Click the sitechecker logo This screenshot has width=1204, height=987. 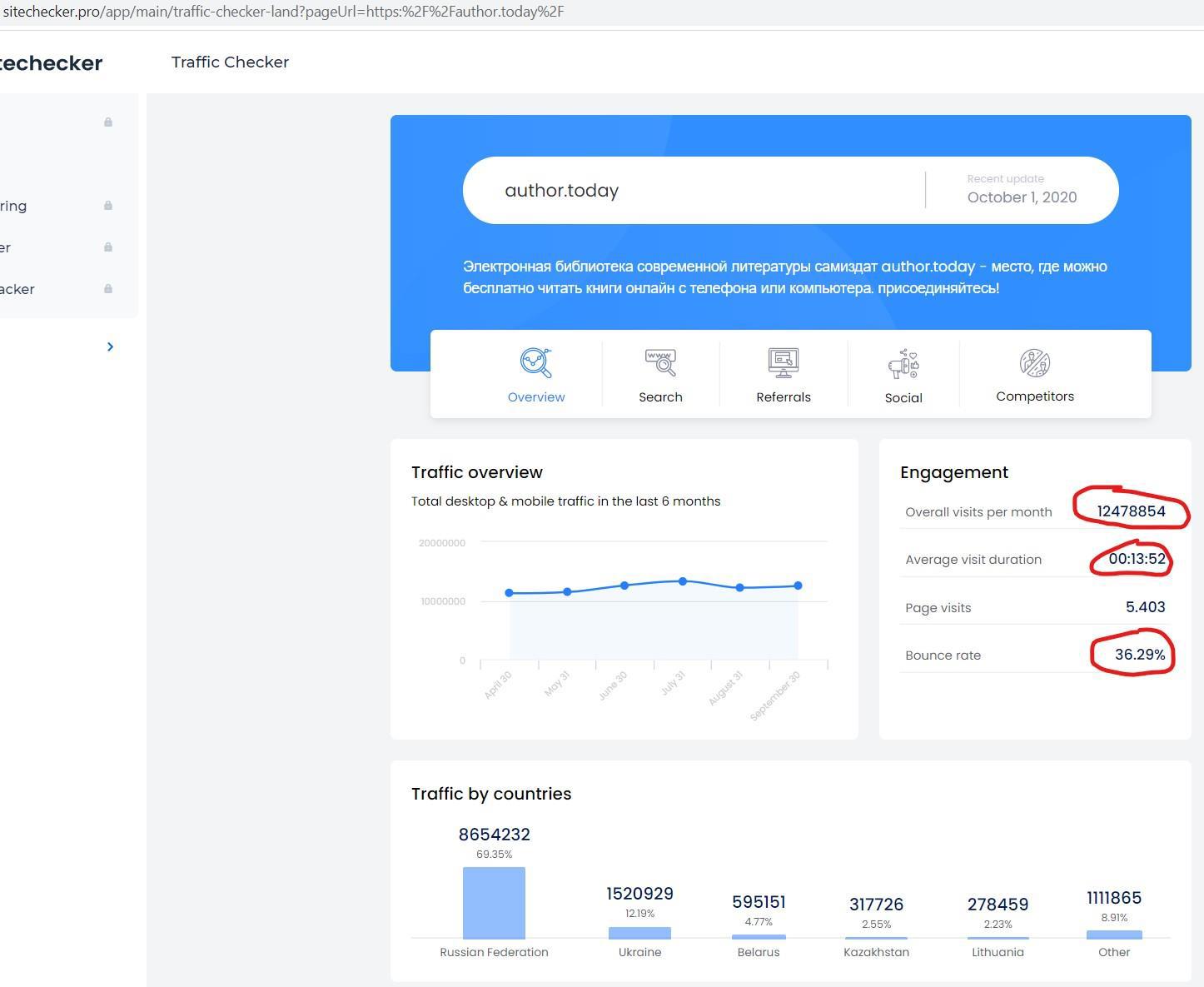[50, 63]
